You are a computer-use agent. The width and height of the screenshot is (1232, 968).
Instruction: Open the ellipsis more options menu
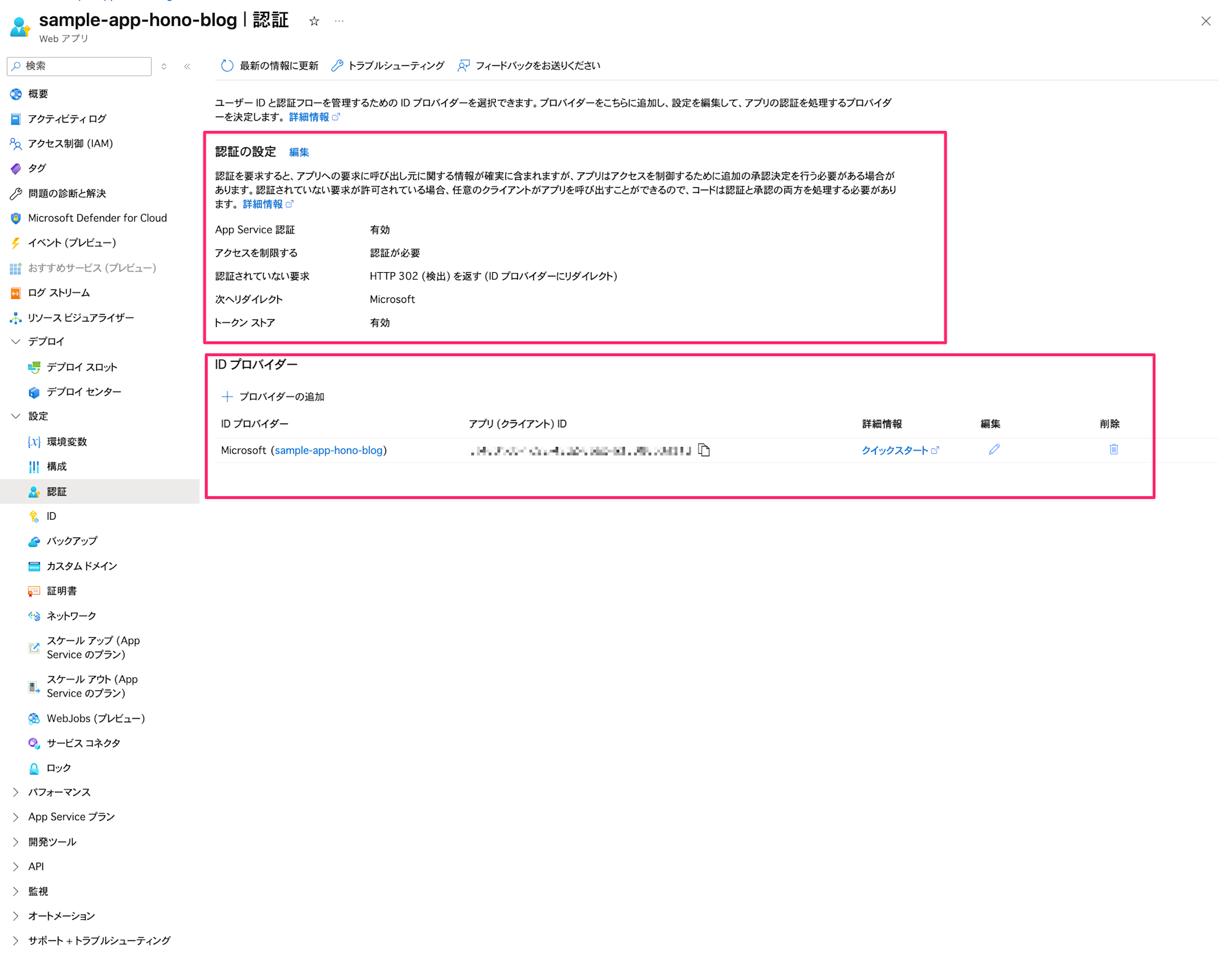(x=339, y=21)
